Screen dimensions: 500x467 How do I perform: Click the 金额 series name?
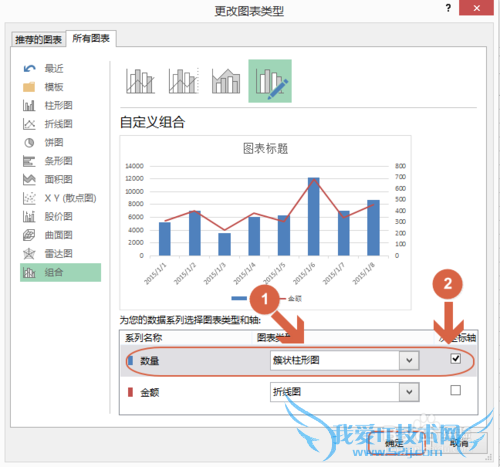pos(150,392)
